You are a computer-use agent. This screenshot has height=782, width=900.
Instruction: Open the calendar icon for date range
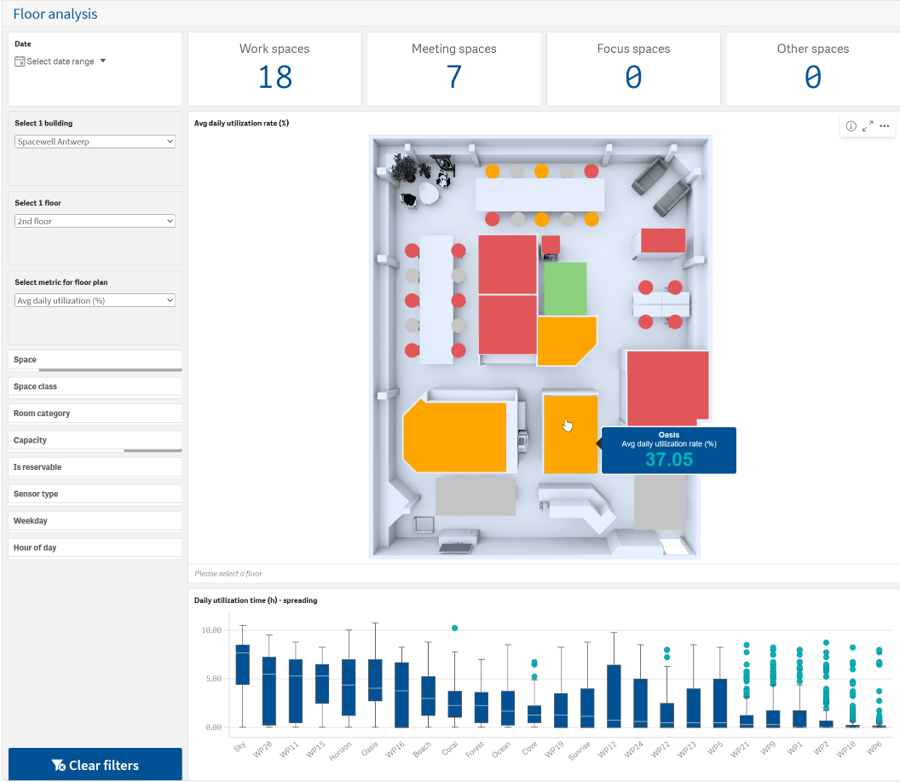tap(20, 61)
